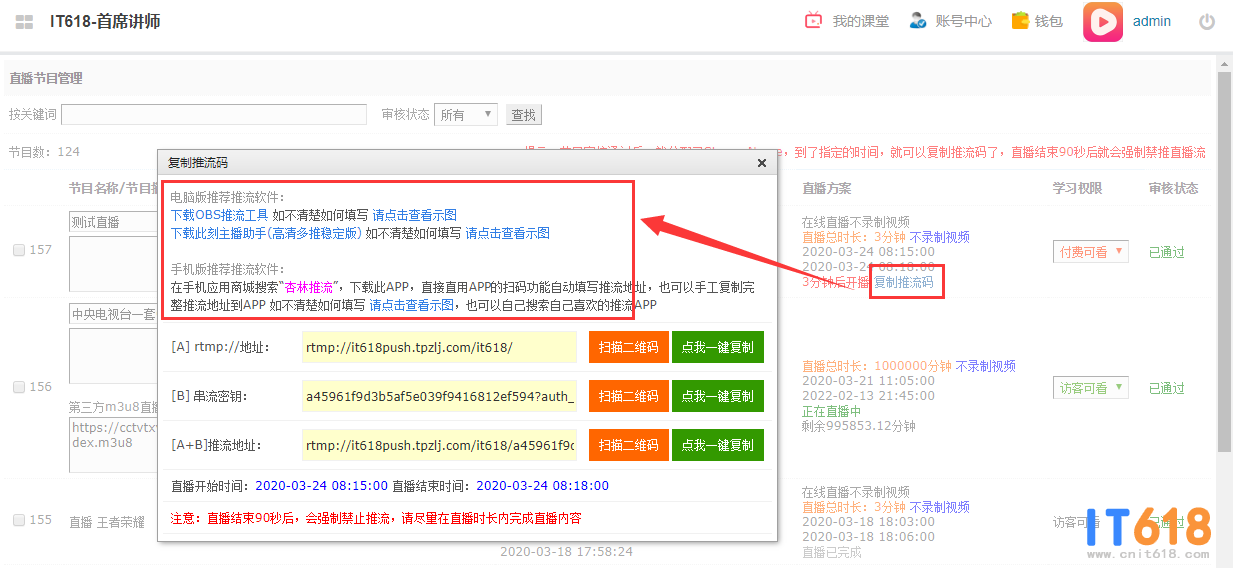Click the 复制推流码 link in row 157

coord(904,282)
